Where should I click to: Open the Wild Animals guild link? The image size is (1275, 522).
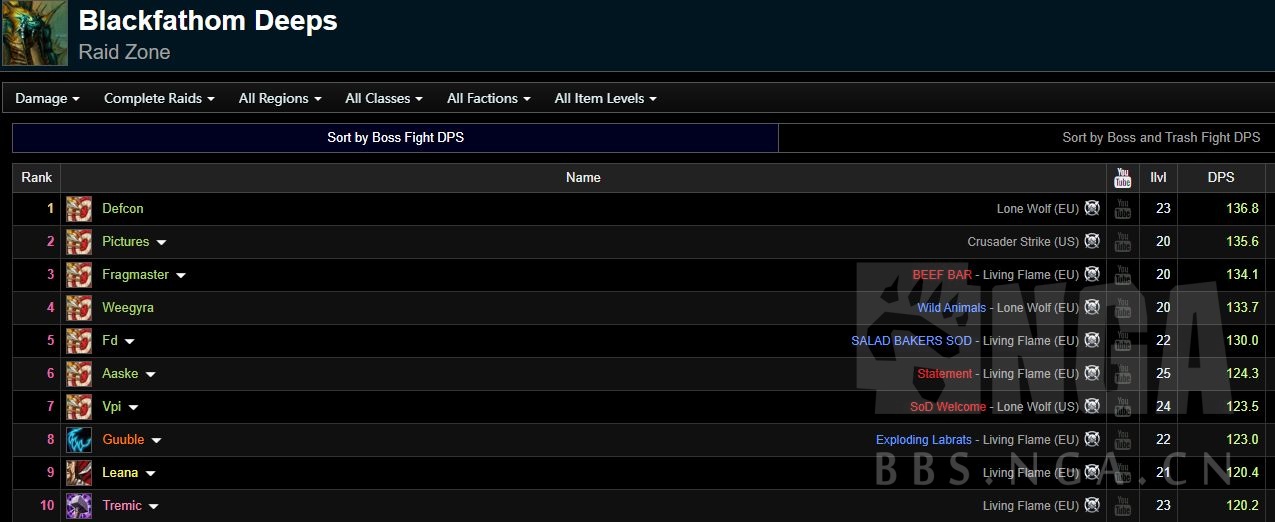coord(952,308)
